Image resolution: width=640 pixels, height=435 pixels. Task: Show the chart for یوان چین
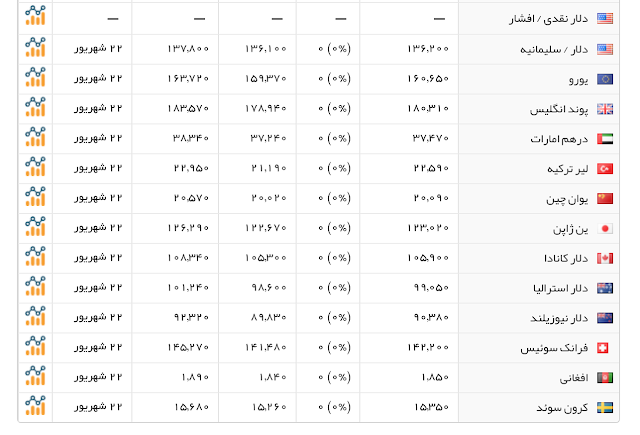35,196
